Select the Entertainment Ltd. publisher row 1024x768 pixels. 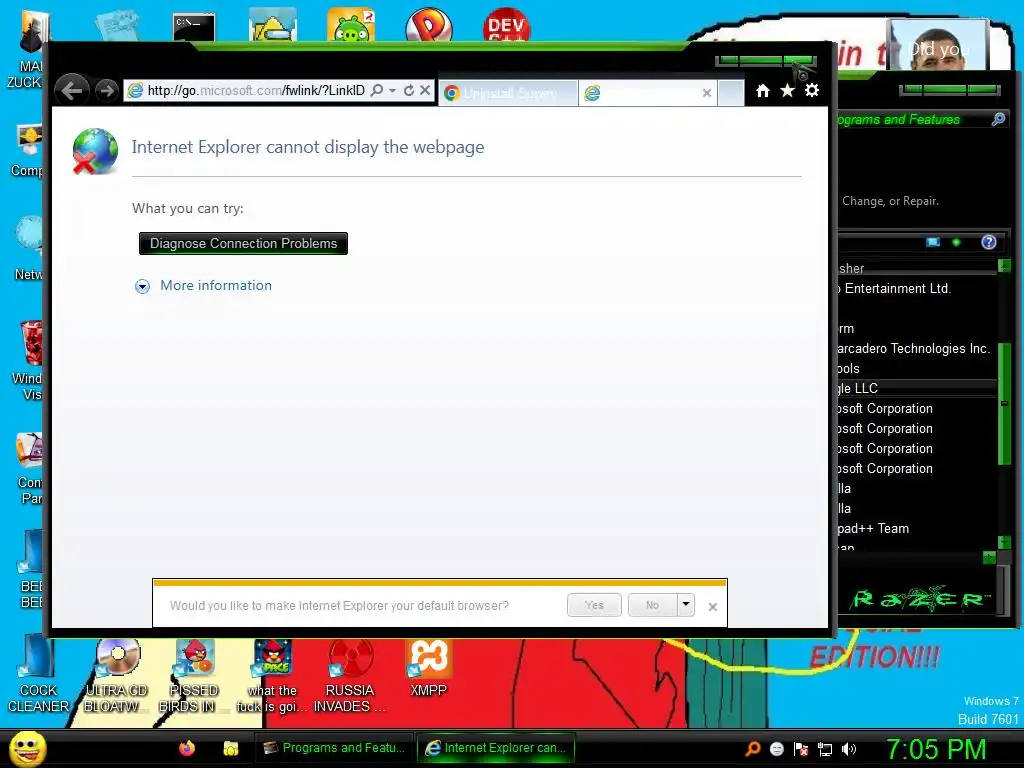(x=916, y=288)
